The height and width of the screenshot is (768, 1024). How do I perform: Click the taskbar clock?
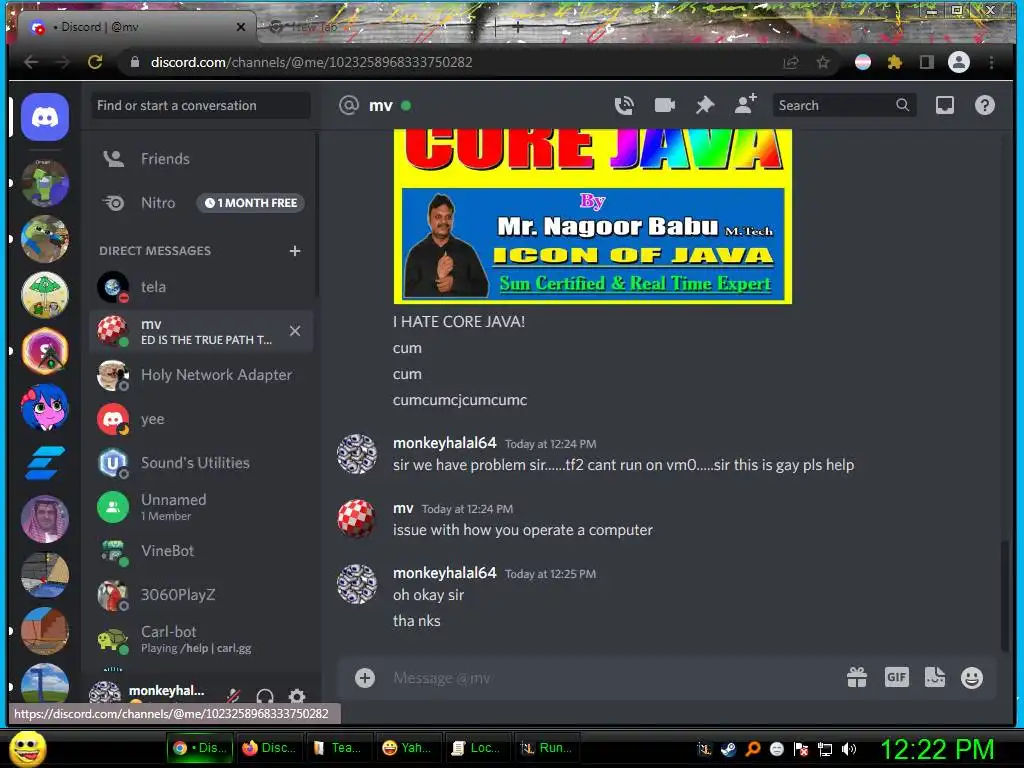pos(938,749)
